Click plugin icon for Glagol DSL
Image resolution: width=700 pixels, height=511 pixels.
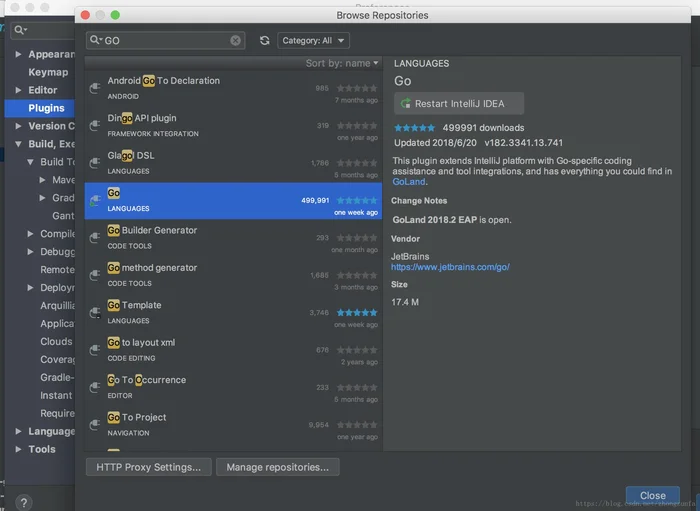(x=95, y=163)
